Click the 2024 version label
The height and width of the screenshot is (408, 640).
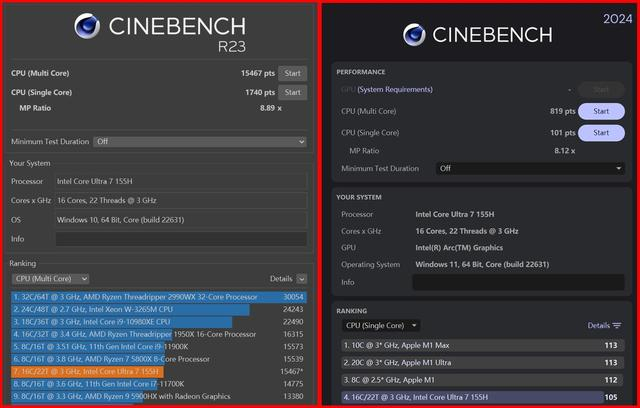(x=617, y=19)
